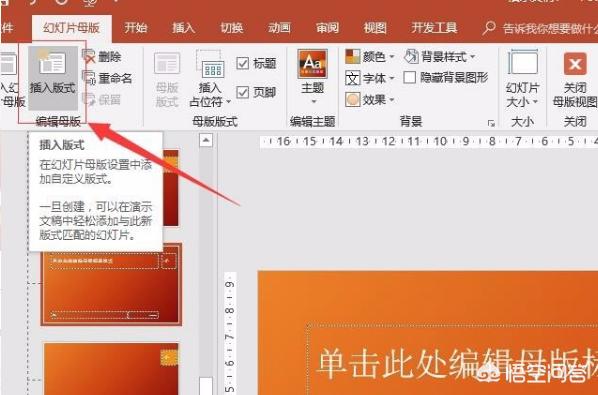Switch to the Transitions (切换) tab

tap(231, 28)
